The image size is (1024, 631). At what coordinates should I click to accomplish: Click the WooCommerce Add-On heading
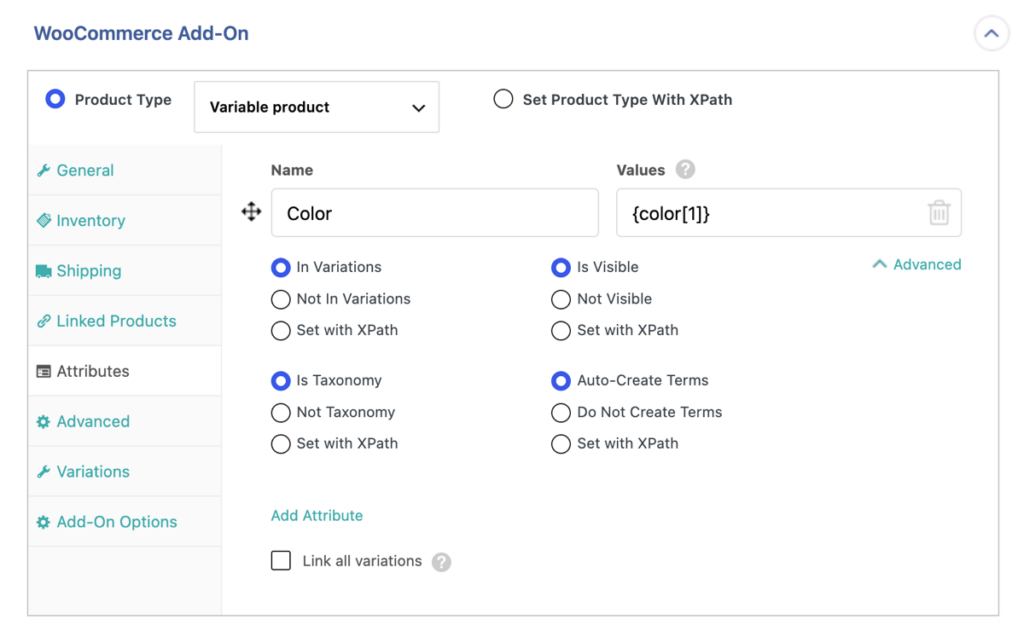coord(141,33)
